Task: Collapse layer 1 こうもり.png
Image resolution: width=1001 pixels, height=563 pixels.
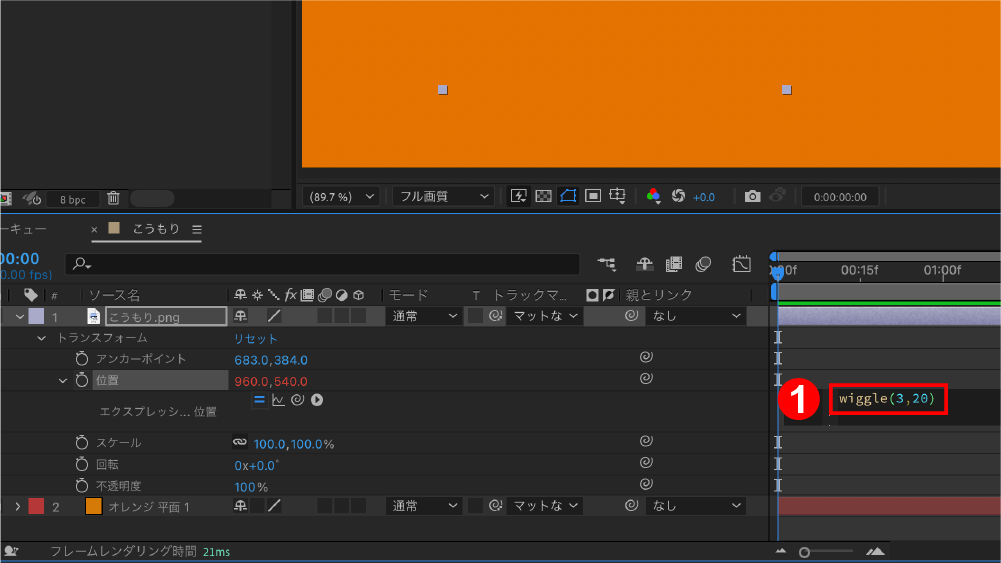Action: point(20,317)
